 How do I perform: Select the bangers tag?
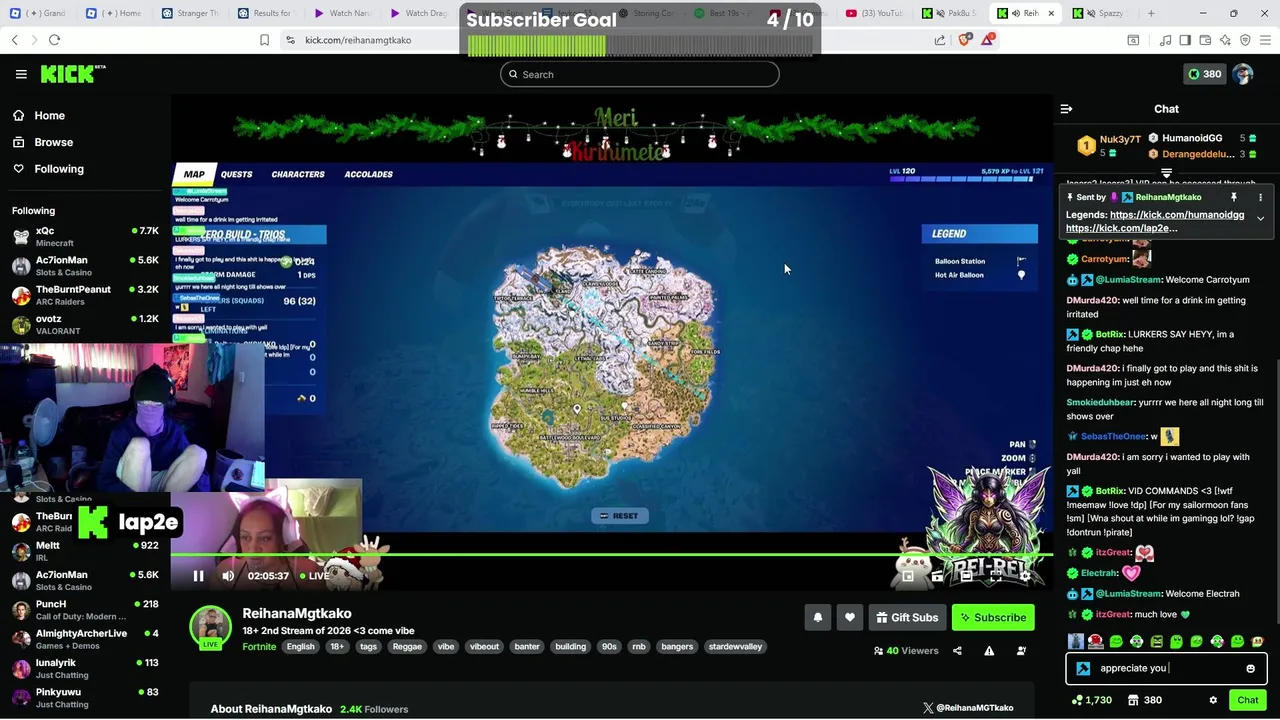point(677,647)
